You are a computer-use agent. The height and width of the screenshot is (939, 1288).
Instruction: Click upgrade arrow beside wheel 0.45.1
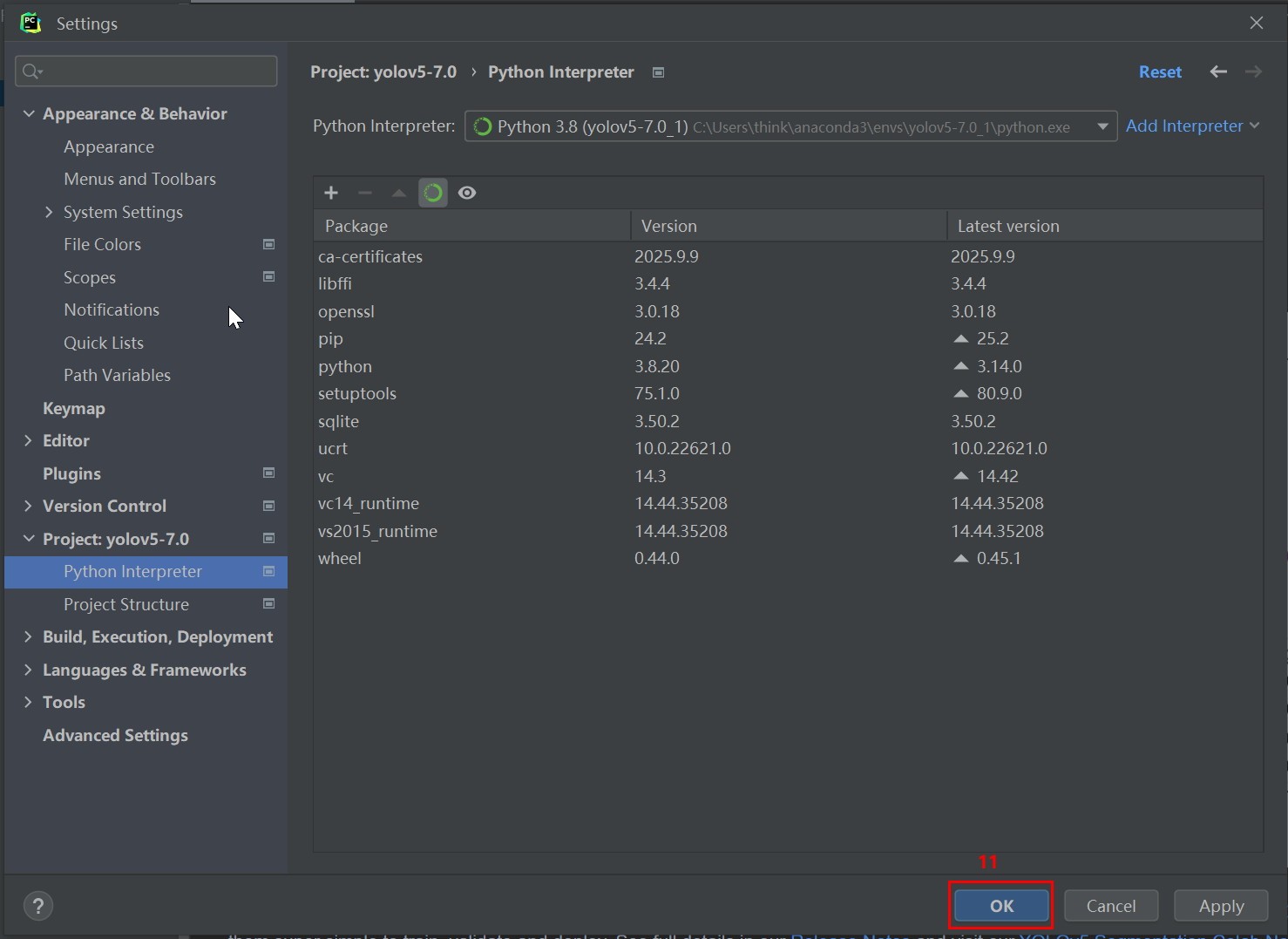(961, 558)
